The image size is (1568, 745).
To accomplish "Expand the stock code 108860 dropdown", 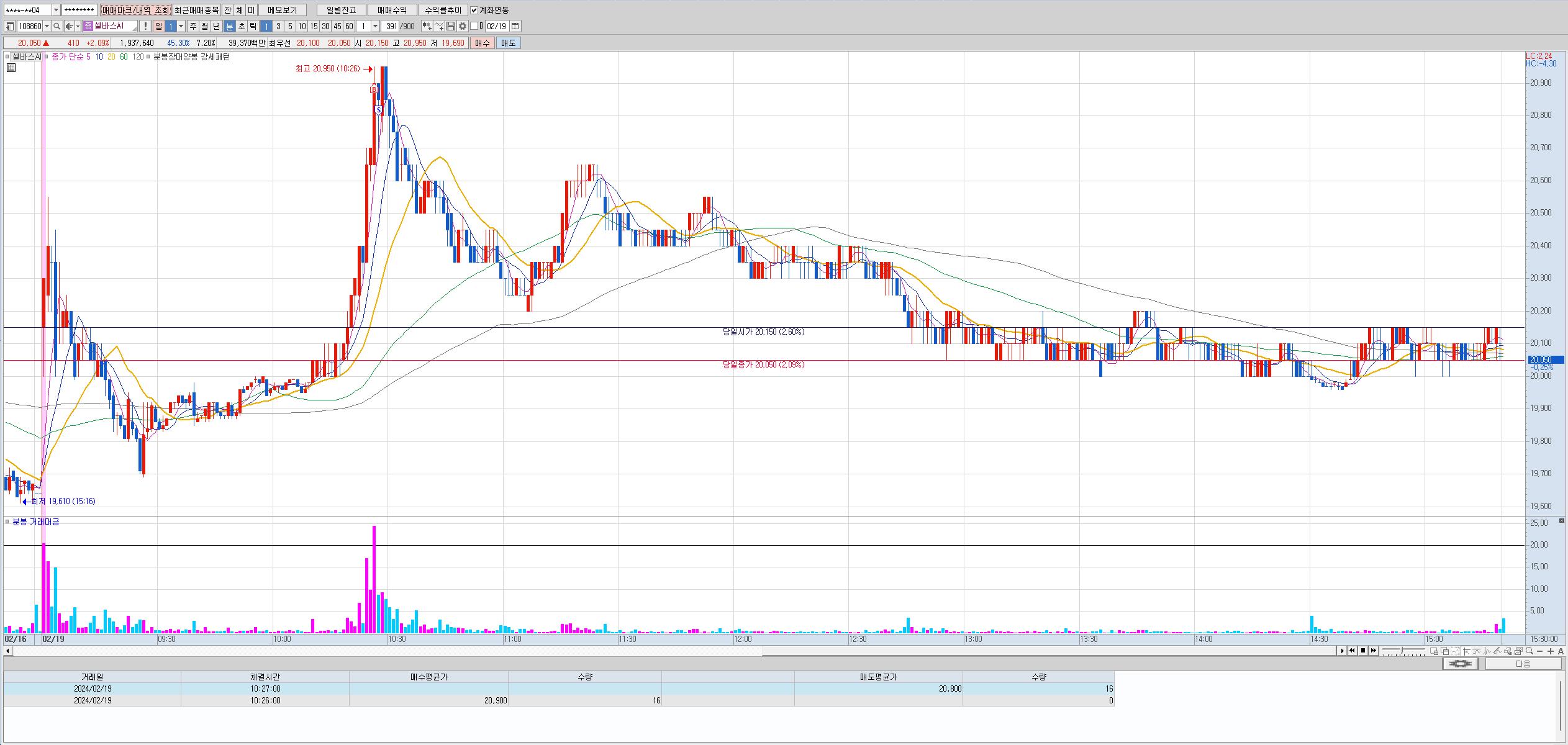I will click(47, 26).
